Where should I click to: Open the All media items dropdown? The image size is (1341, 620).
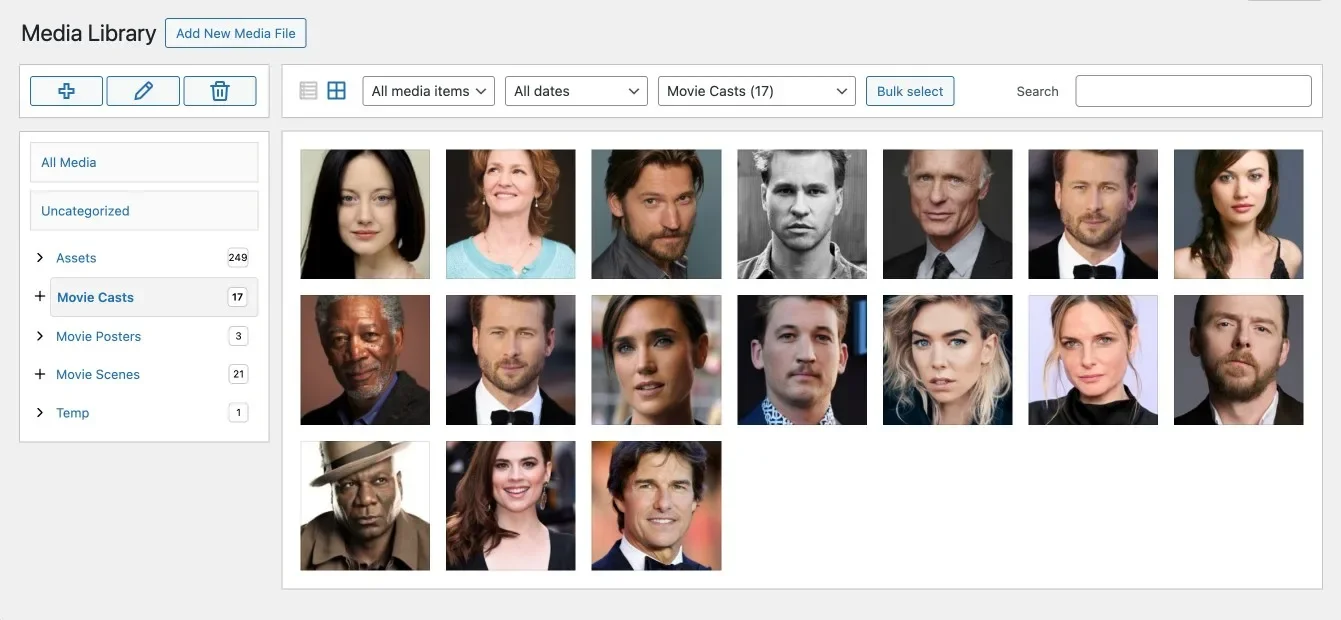pyautogui.click(x=428, y=91)
